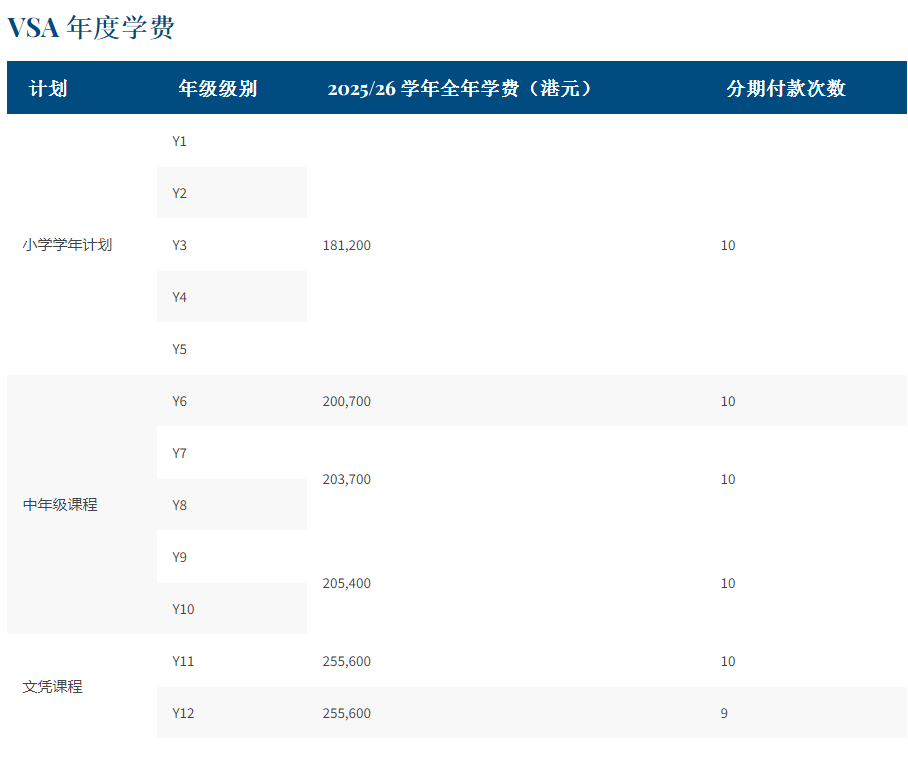Click the 计划 column header
908x765 pixels.
[x=48, y=88]
